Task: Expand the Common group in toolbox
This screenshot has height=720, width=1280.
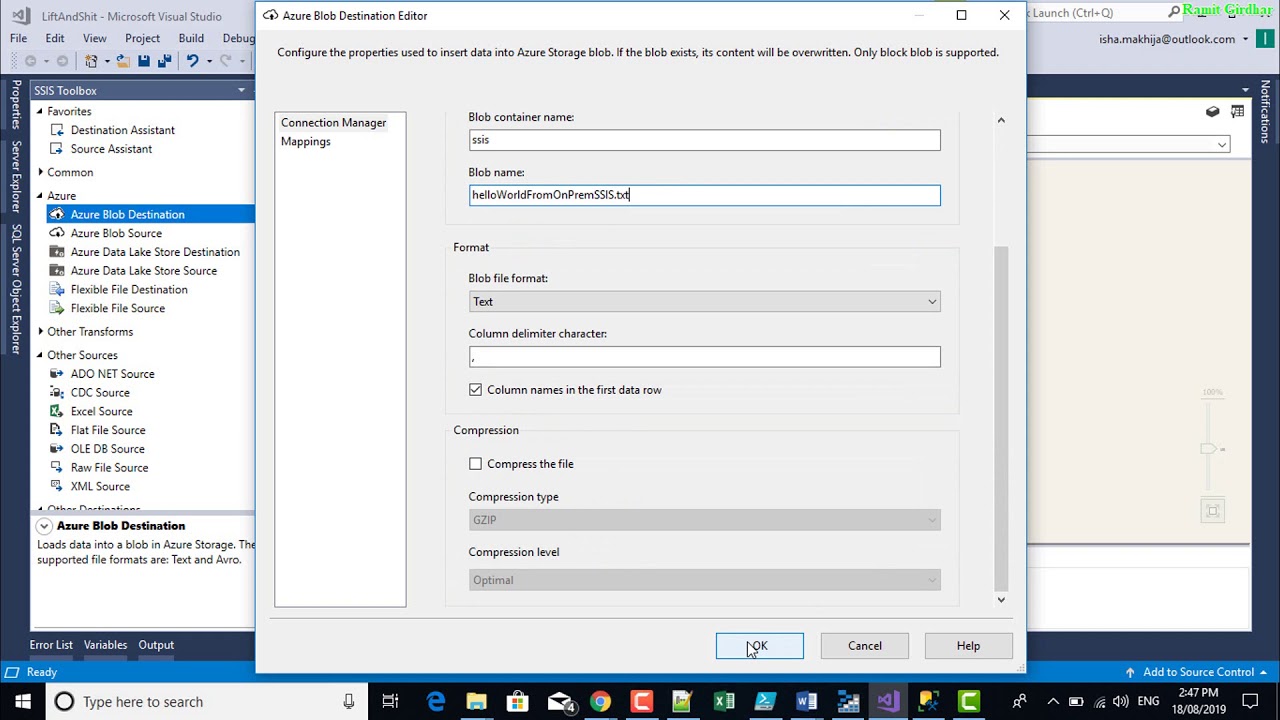Action: (40, 172)
